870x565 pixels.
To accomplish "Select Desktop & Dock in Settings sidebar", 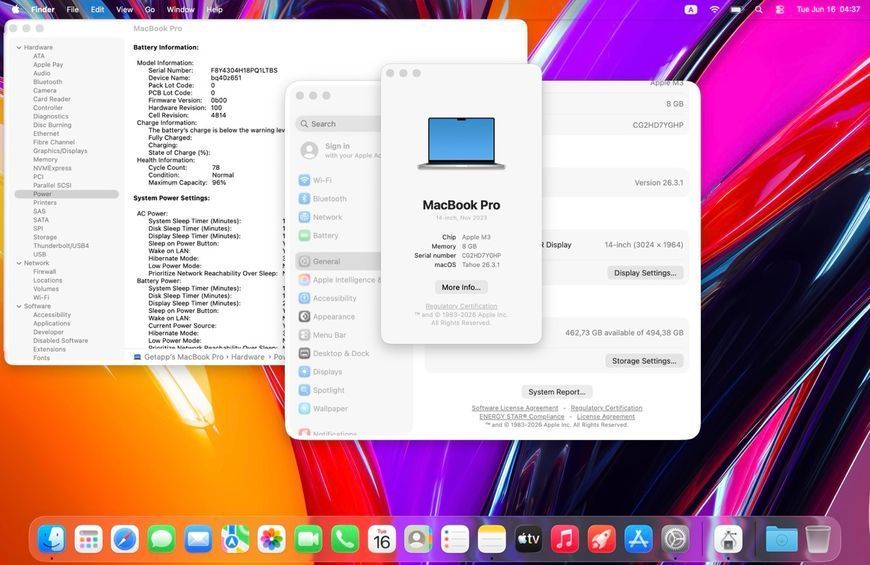I will coord(340,353).
